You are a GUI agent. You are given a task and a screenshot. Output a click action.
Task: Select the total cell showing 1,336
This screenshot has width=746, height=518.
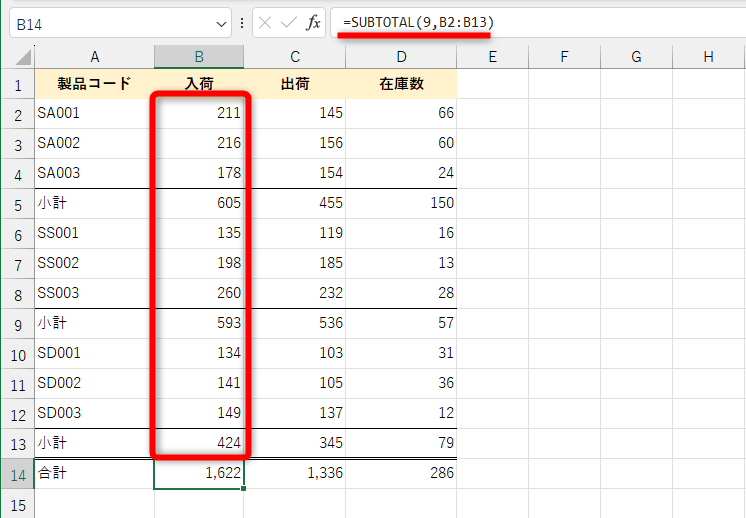tap(294, 473)
